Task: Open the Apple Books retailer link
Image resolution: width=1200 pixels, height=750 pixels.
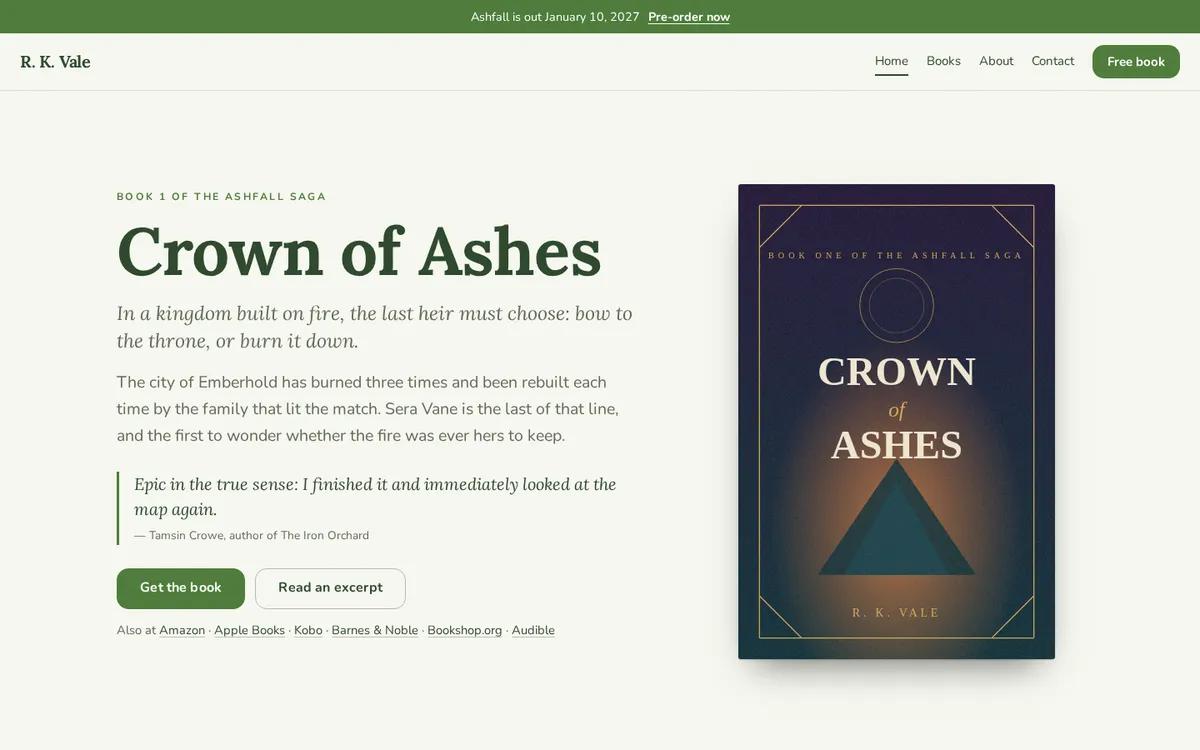Action: pos(249,630)
